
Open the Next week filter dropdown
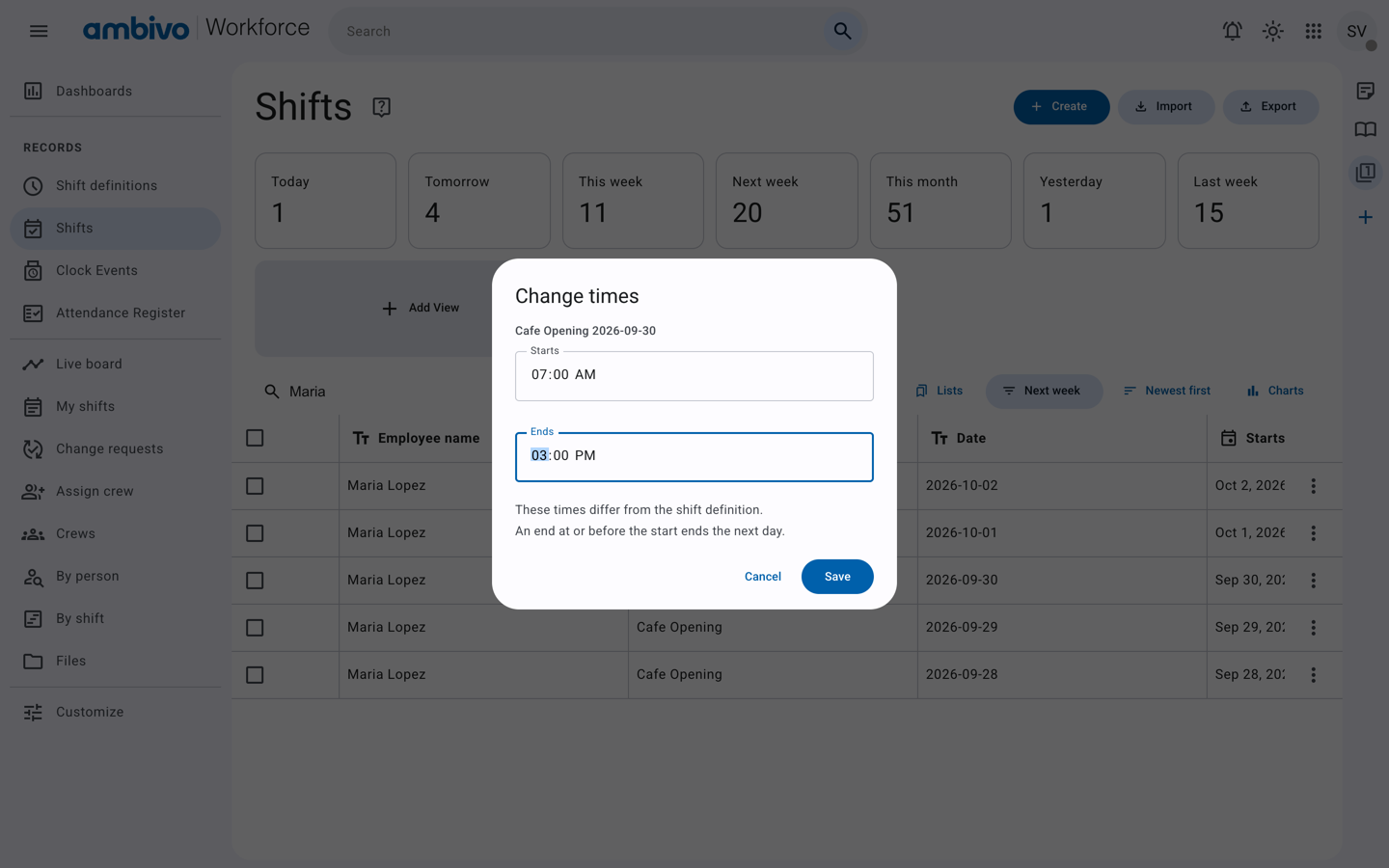[x=1044, y=392]
